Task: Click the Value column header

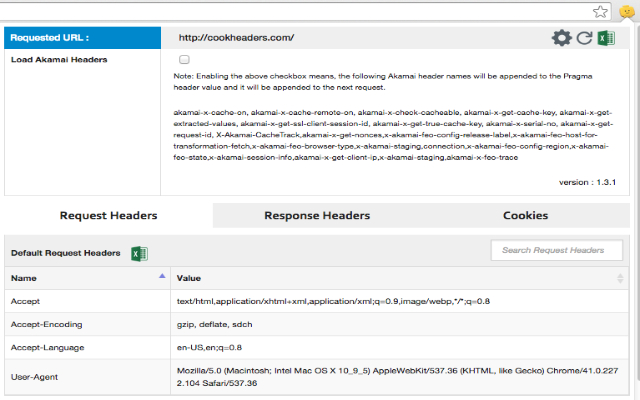Action: tap(400, 278)
